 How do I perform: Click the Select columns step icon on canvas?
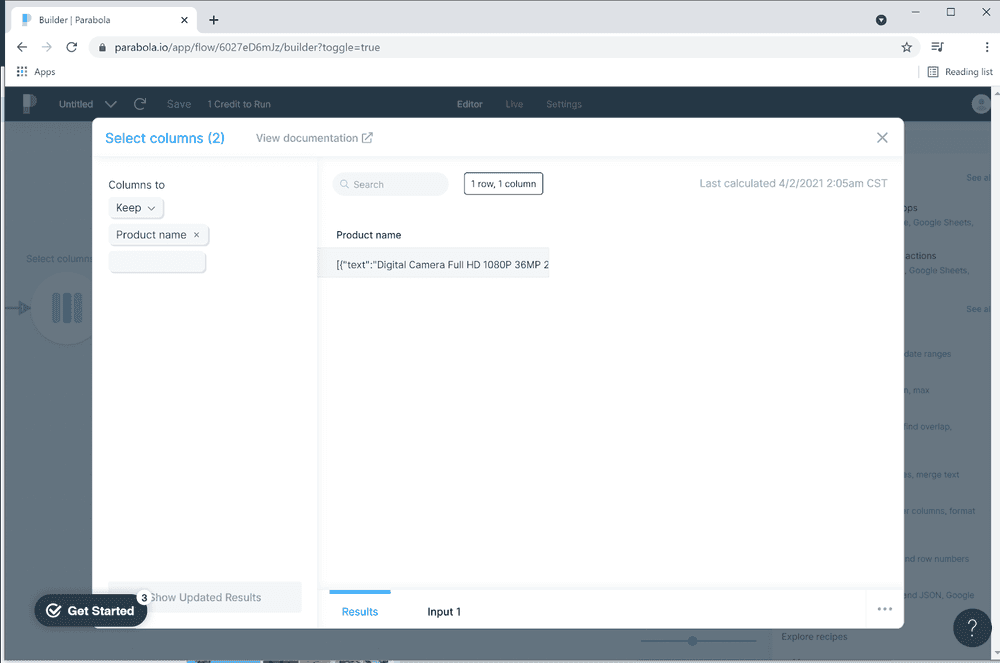tap(66, 308)
